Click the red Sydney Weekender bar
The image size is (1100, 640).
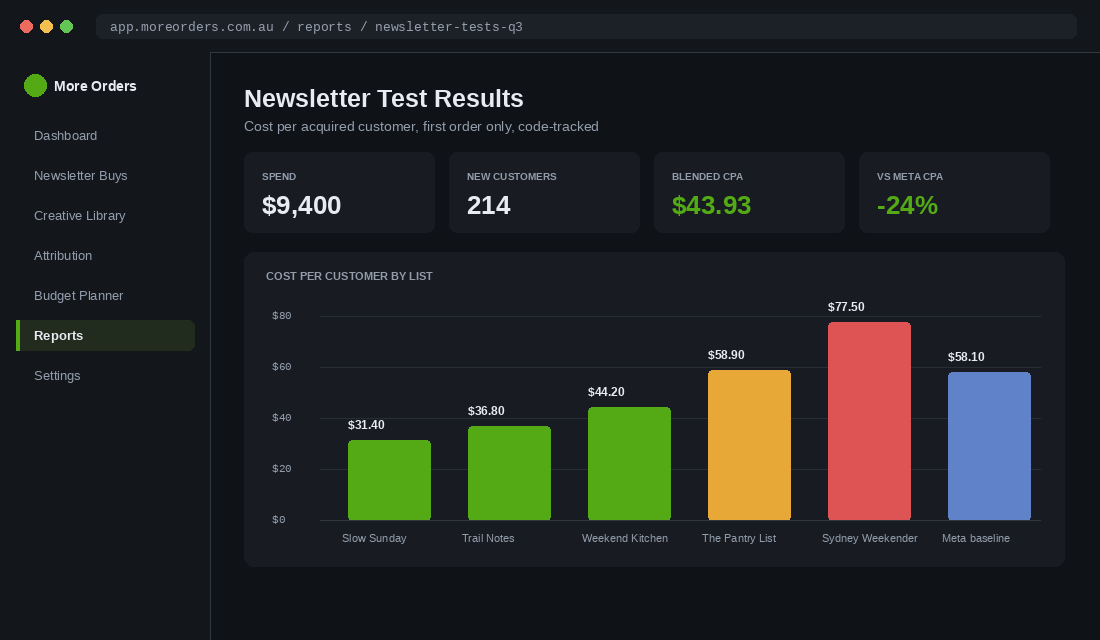tap(869, 421)
